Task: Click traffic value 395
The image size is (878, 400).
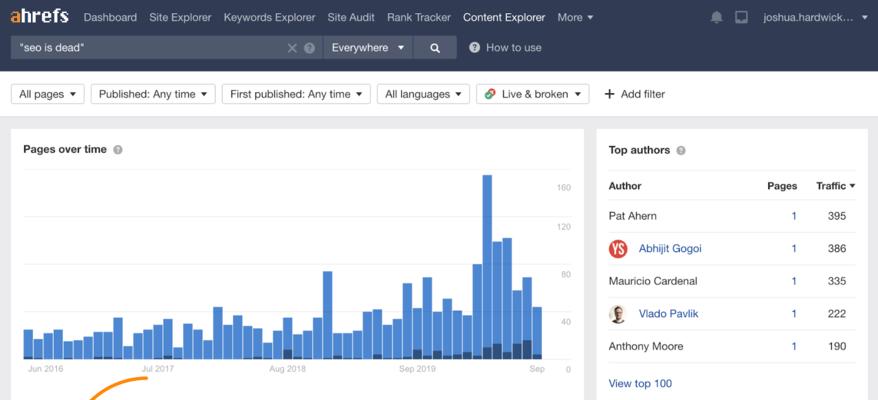Action: (x=837, y=216)
